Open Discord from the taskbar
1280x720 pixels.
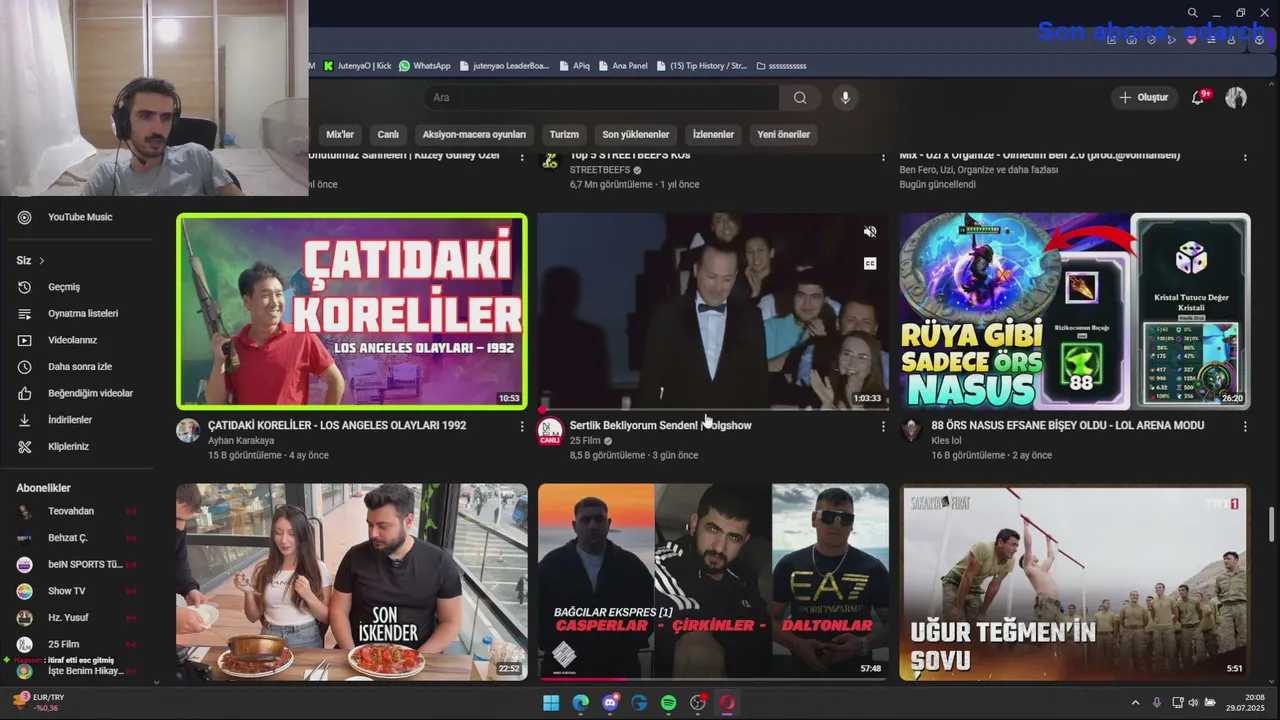pos(610,703)
